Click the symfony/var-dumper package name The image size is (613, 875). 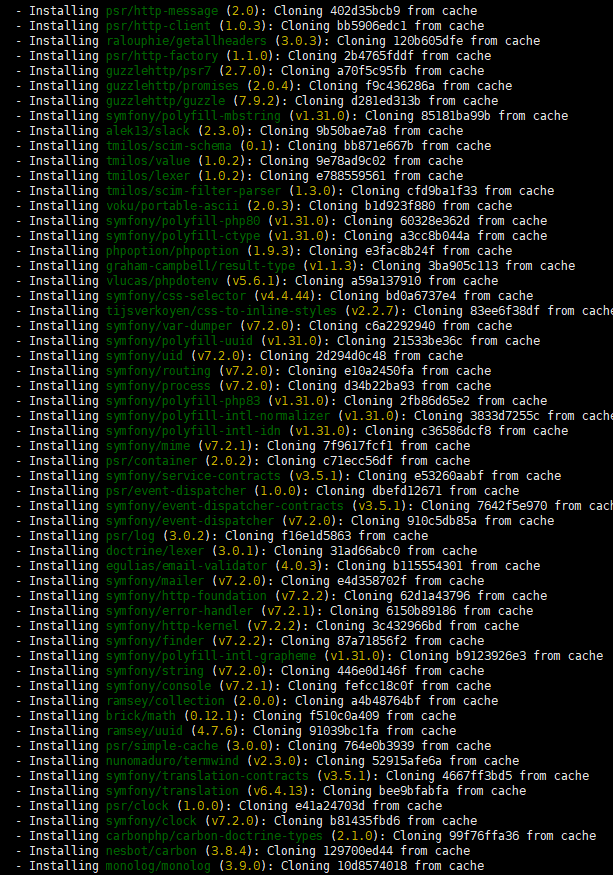click(169, 326)
